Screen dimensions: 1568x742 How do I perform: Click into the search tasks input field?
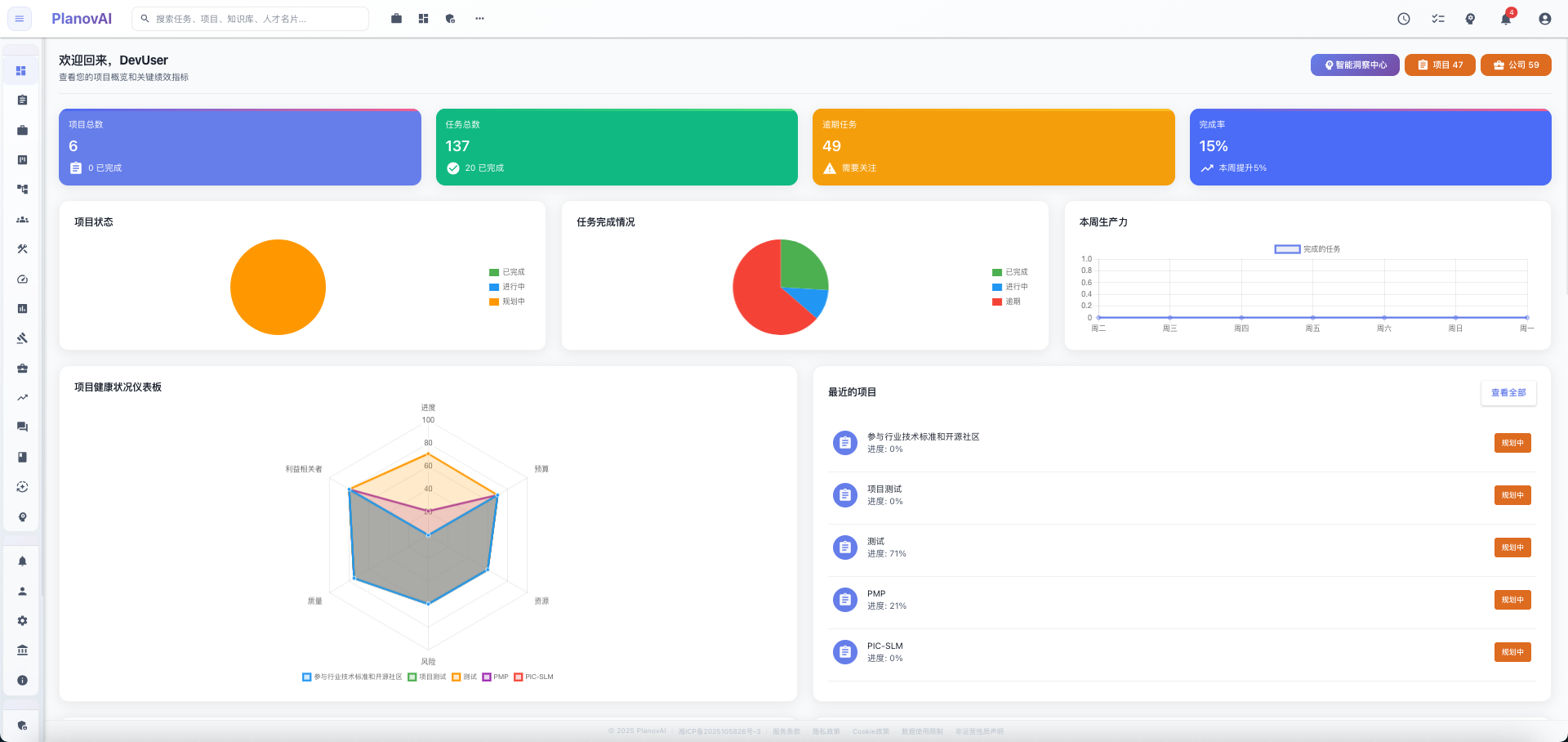click(253, 19)
